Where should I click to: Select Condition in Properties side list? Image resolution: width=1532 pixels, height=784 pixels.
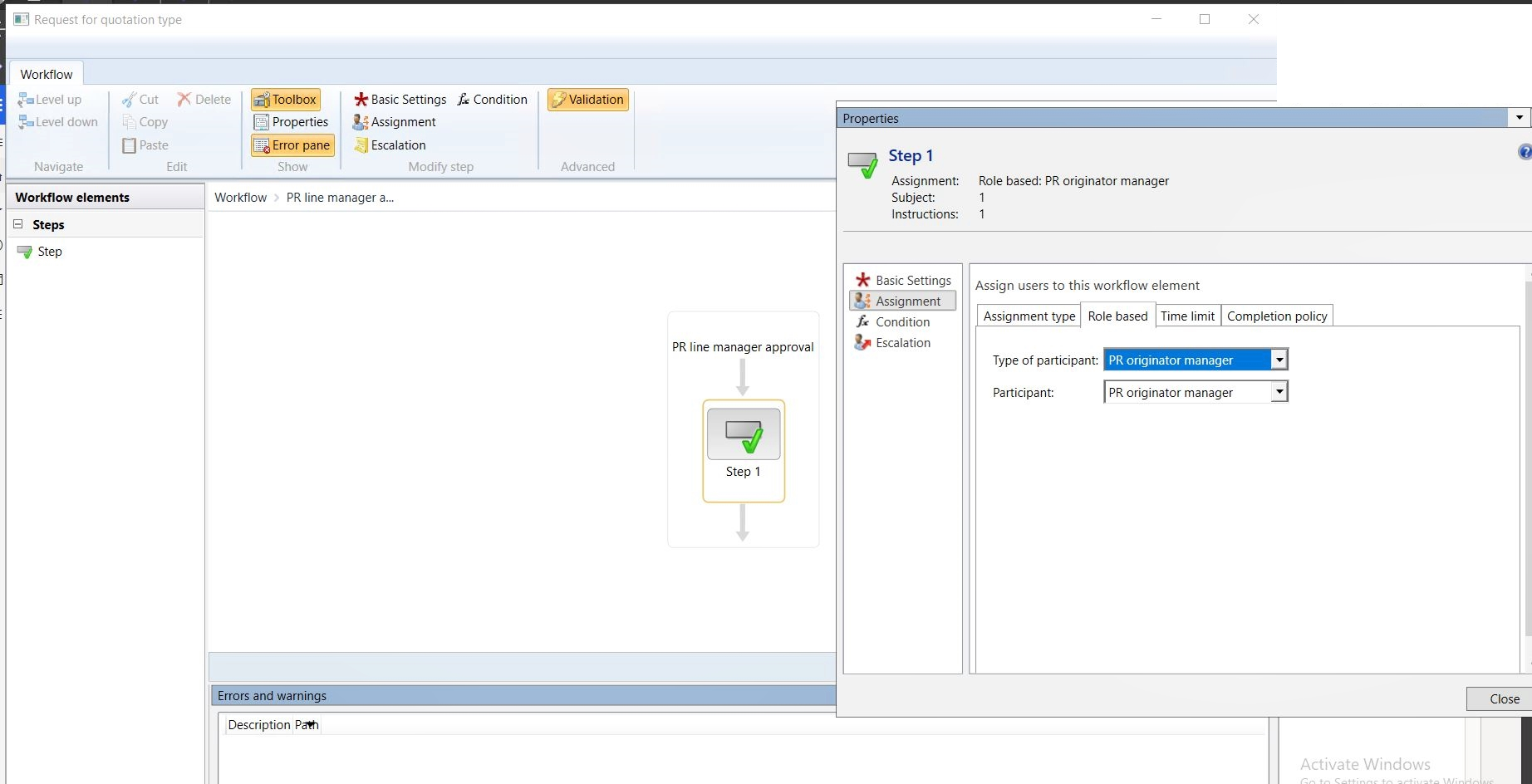(902, 322)
